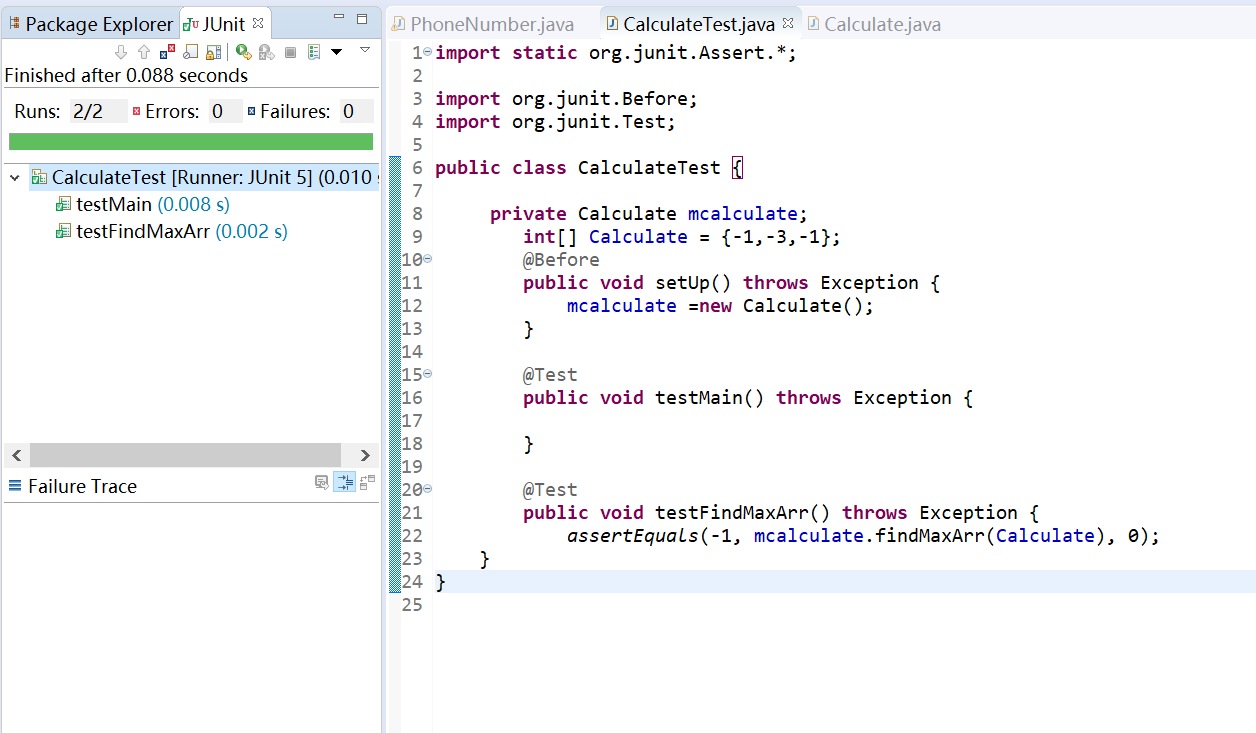Minimize the JUnit view panel
Screen dimensions: 1256x733
click(340, 18)
